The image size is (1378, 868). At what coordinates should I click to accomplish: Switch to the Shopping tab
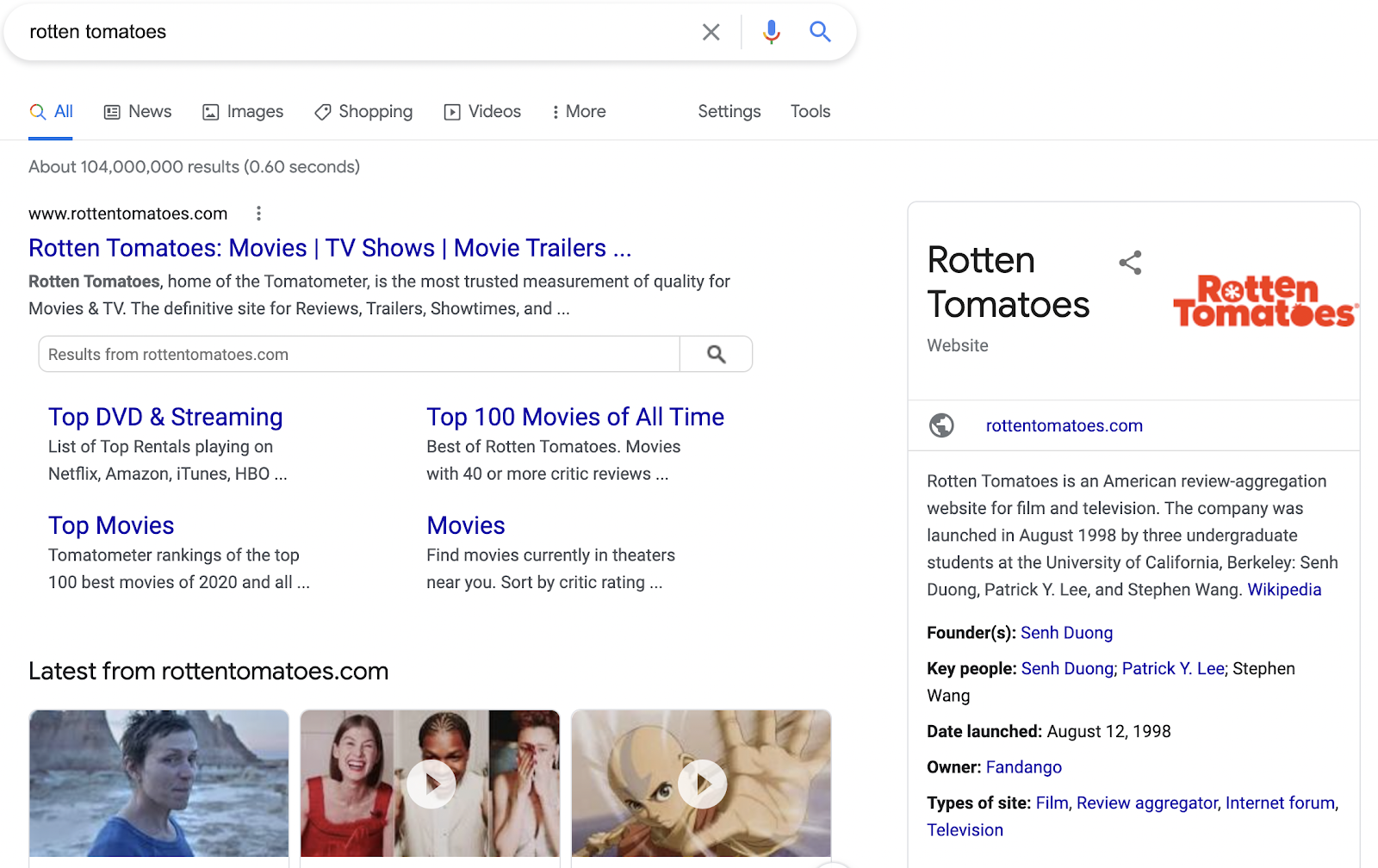tap(363, 112)
